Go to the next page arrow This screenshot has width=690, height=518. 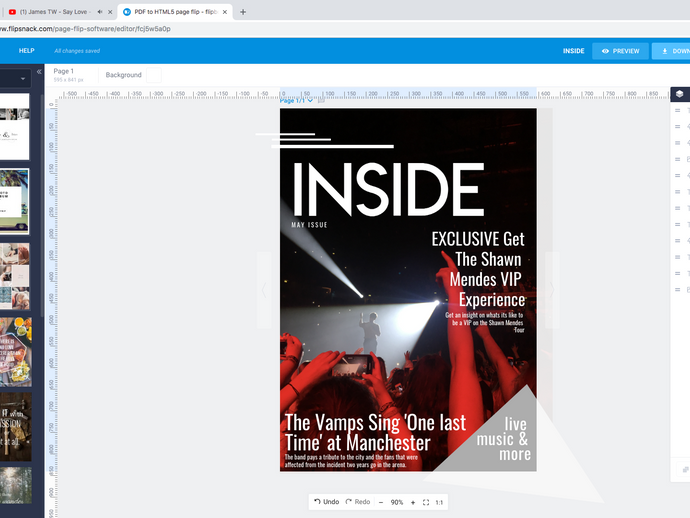click(552, 290)
